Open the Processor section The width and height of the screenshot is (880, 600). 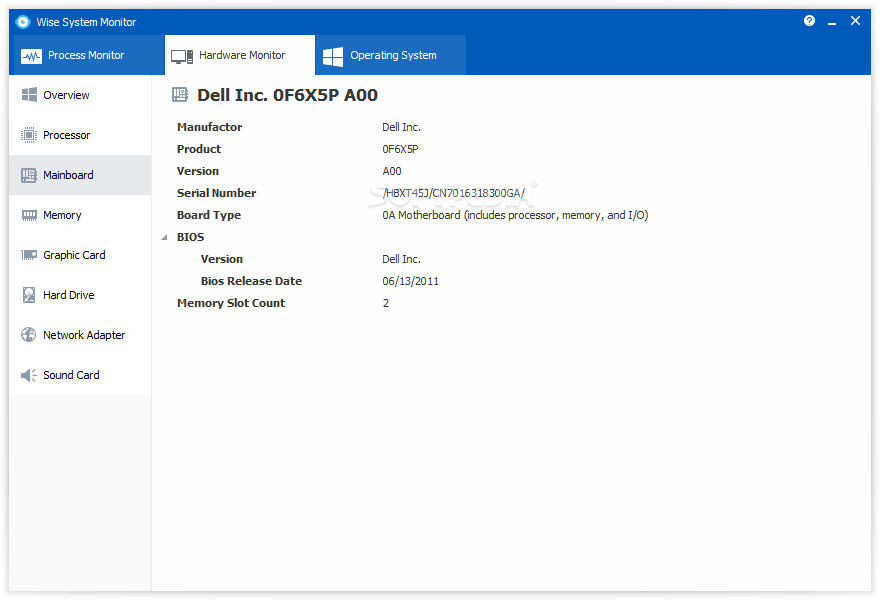tap(80, 135)
